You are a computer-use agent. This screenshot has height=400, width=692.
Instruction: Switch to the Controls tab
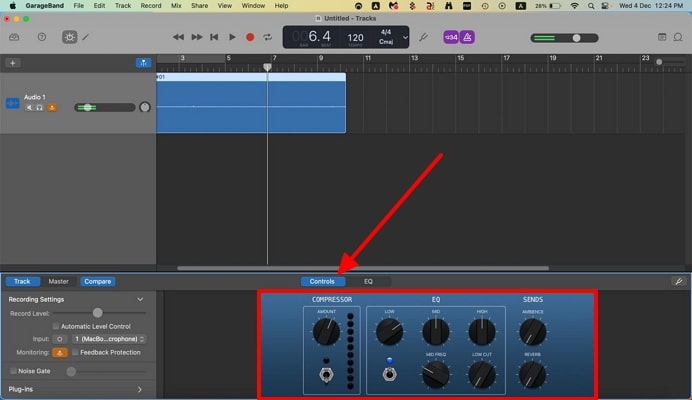(322, 281)
